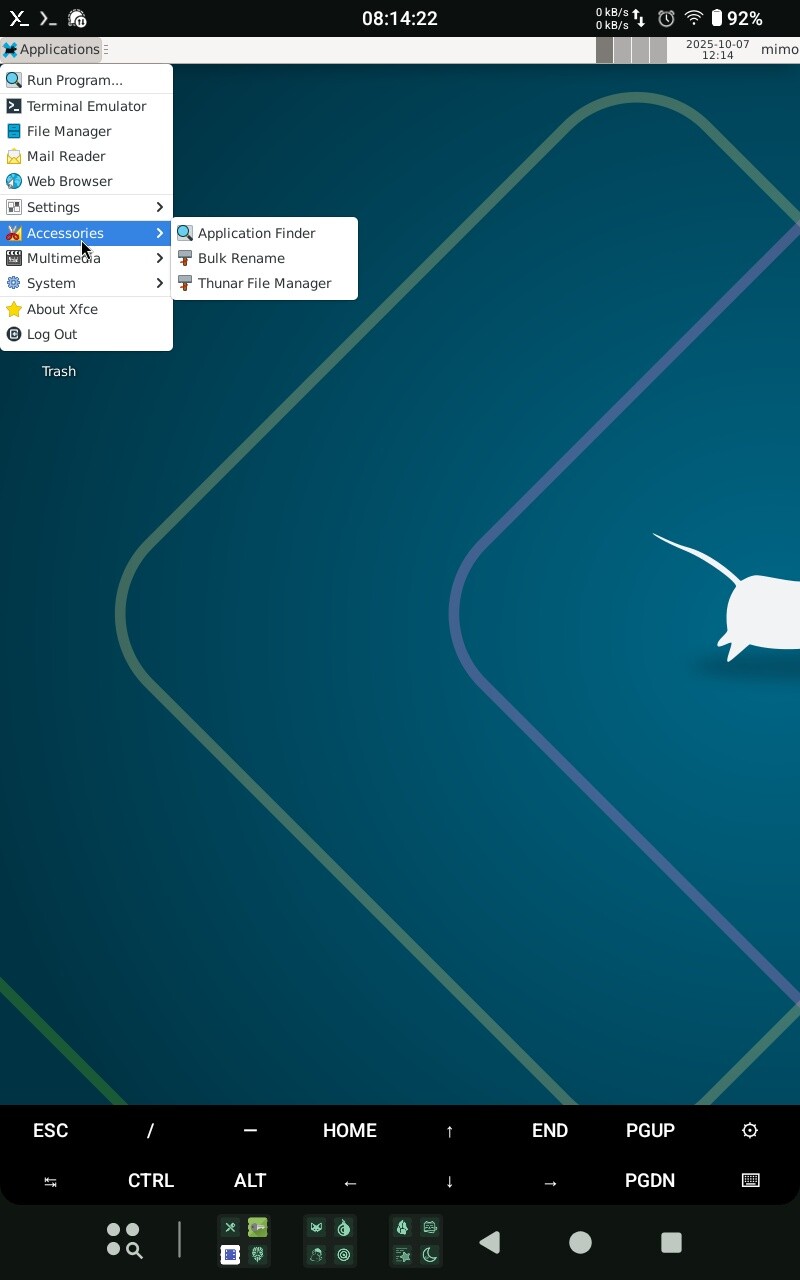Toggle the ALT modifier key
The image size is (800, 1280).
(x=250, y=1180)
